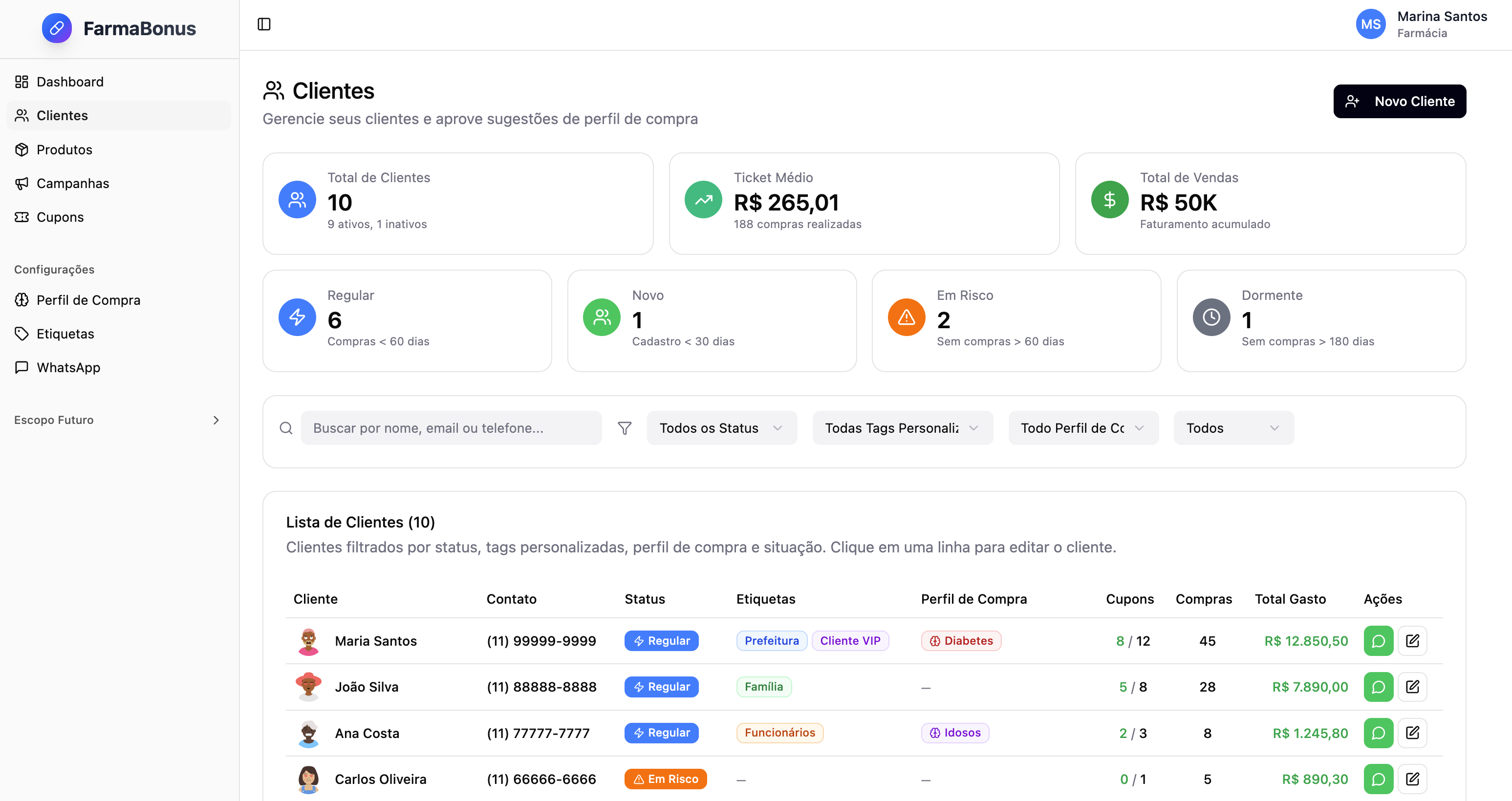Image resolution: width=1512 pixels, height=801 pixels.
Task: Open the Todos situation dropdown
Action: pos(1234,428)
